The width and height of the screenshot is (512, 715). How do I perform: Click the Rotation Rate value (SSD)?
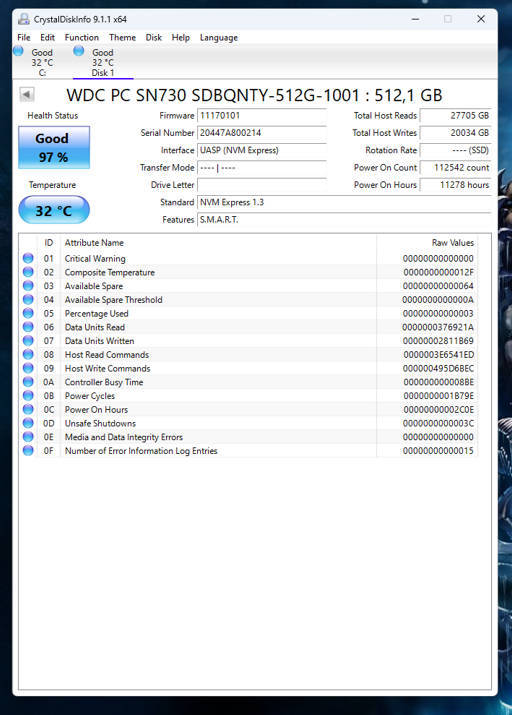pyautogui.click(x=455, y=150)
